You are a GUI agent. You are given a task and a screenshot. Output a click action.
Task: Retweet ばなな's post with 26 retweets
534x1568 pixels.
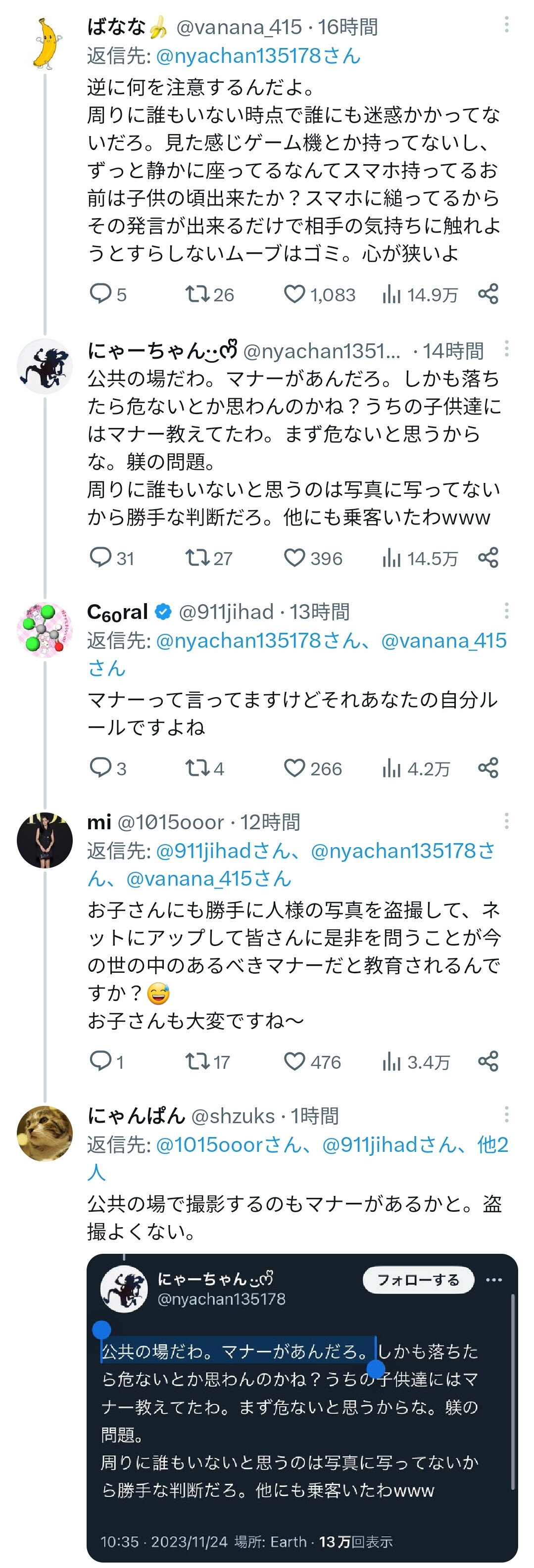pos(197,294)
